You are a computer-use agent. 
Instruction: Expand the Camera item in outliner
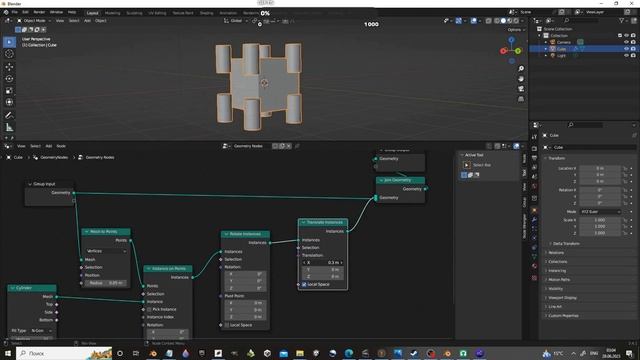(546, 42)
